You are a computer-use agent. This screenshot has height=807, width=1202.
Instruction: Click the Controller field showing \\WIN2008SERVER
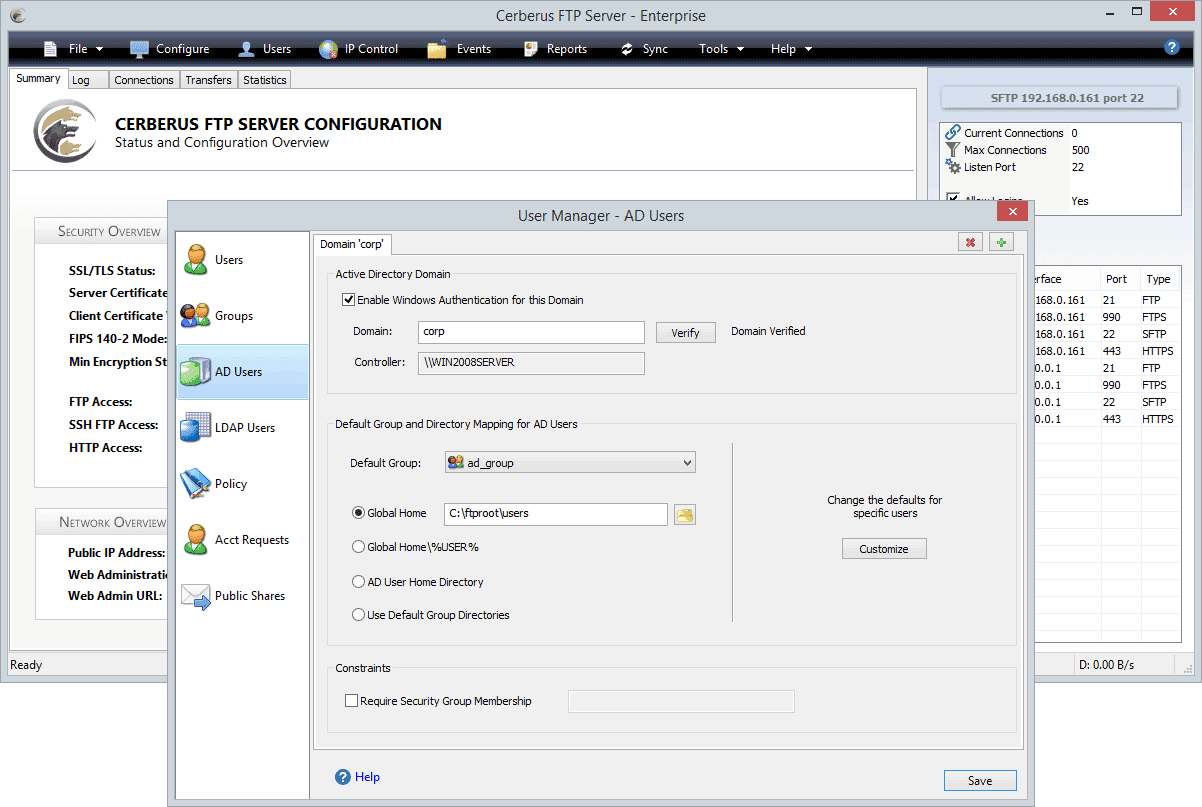(531, 363)
